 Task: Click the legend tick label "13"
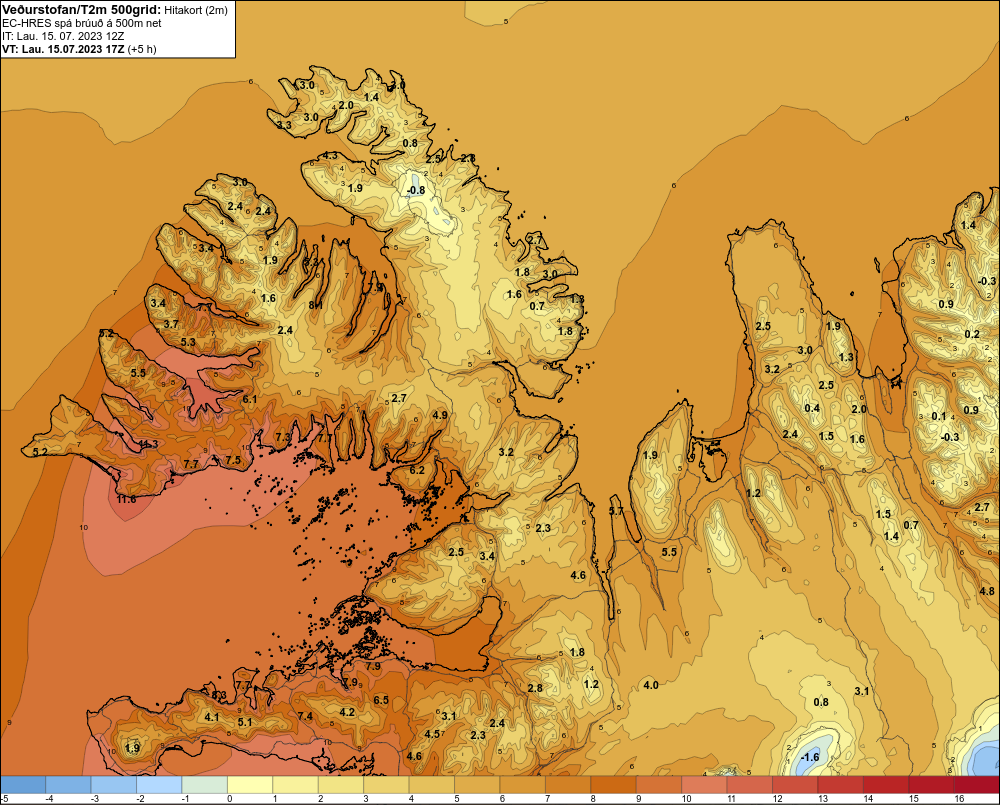[823, 799]
